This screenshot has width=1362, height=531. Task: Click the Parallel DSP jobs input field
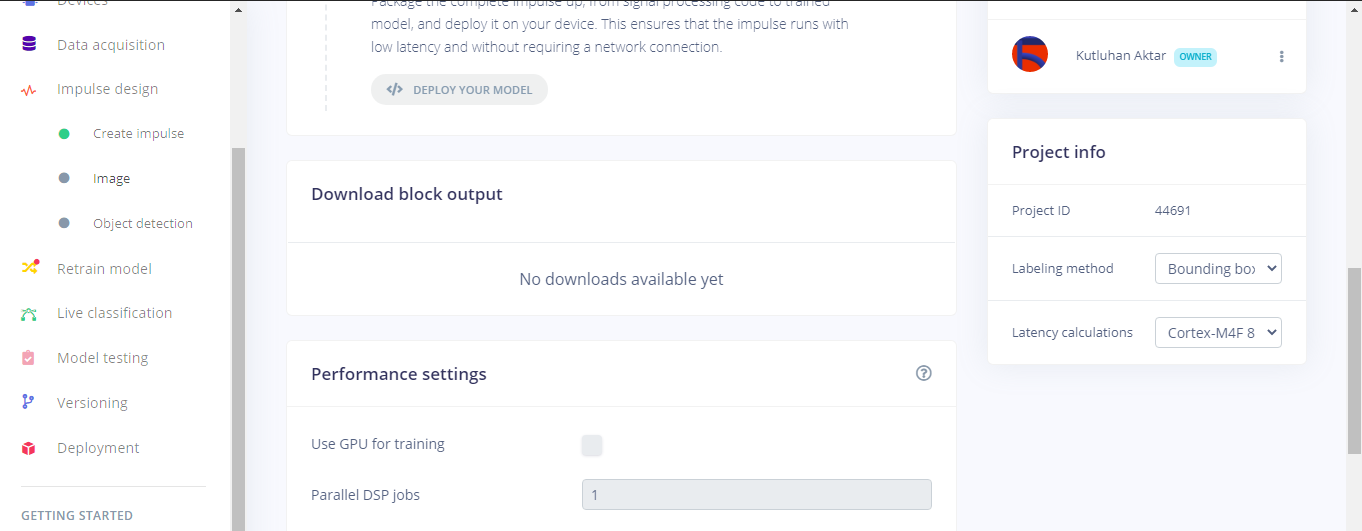point(756,495)
